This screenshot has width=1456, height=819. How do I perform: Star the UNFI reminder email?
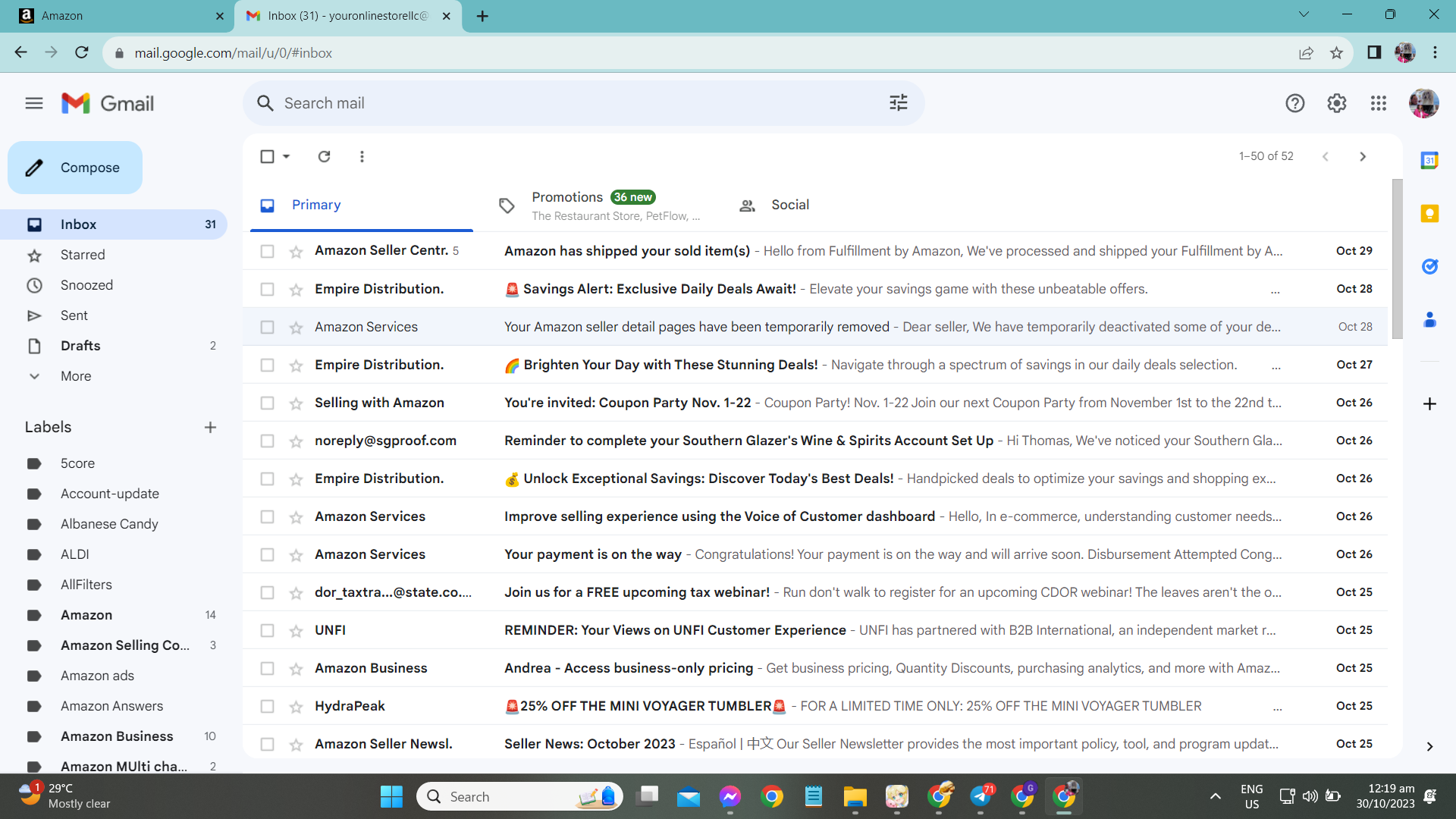(296, 631)
